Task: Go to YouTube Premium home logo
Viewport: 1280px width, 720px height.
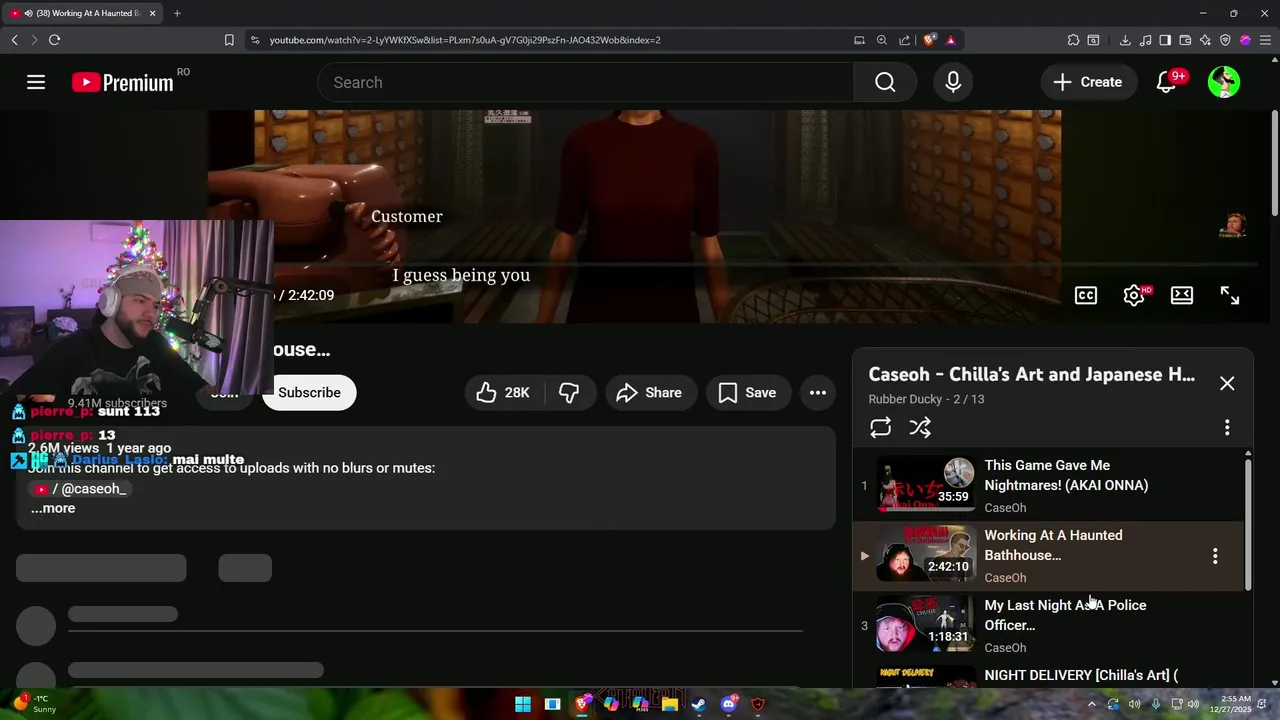Action: 123,83
